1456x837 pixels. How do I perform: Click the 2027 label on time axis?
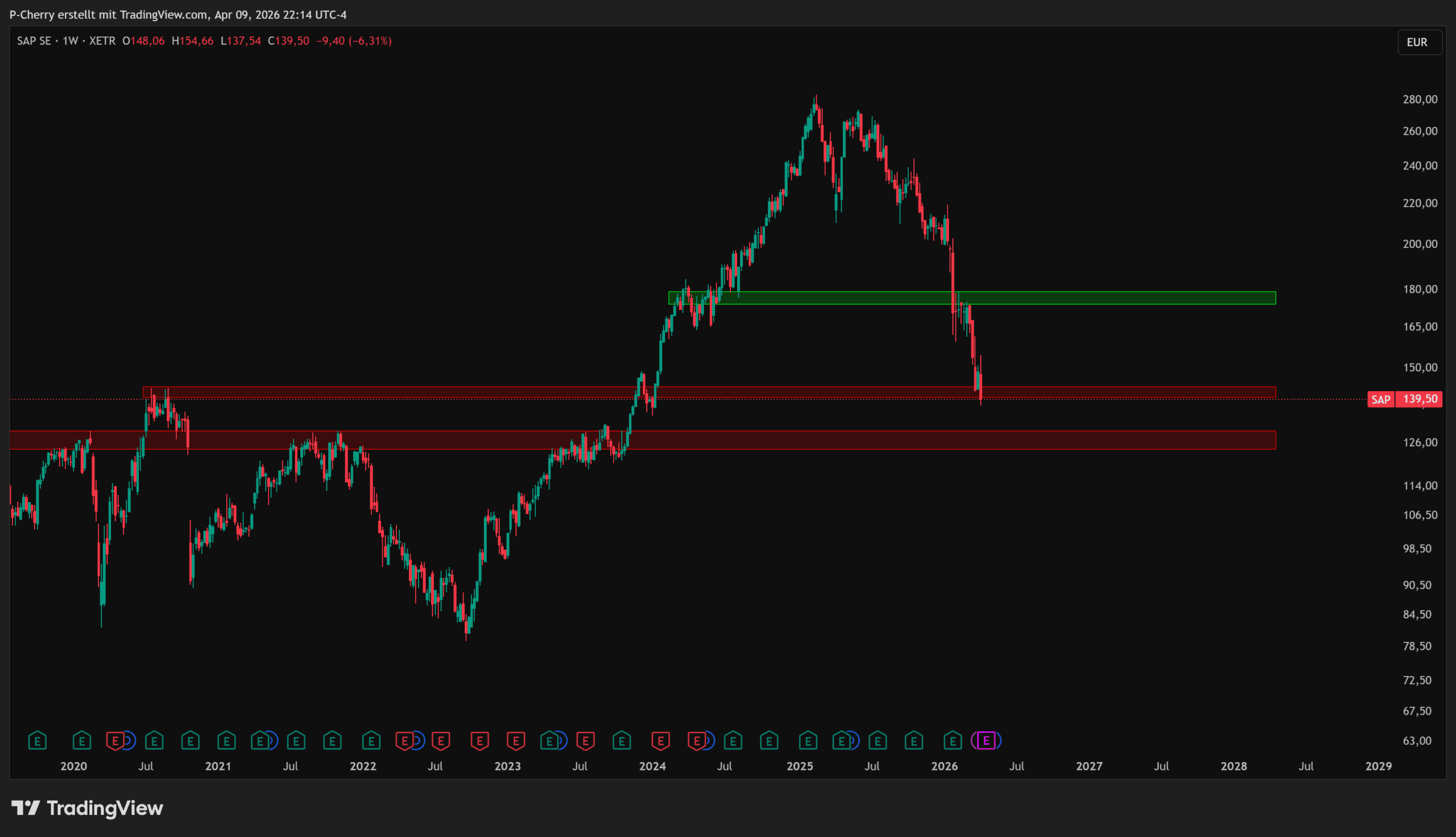(1089, 766)
